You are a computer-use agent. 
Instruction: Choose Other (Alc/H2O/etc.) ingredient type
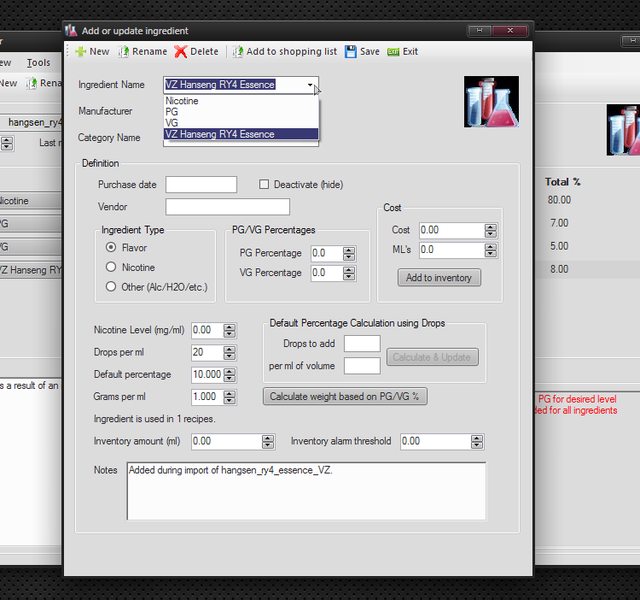click(111, 287)
